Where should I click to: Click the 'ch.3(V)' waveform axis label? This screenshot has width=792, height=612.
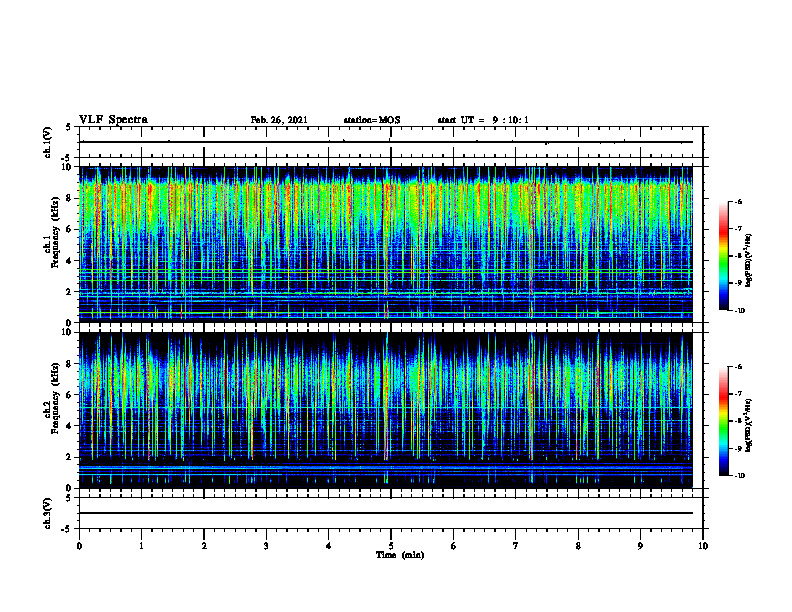tap(48, 513)
